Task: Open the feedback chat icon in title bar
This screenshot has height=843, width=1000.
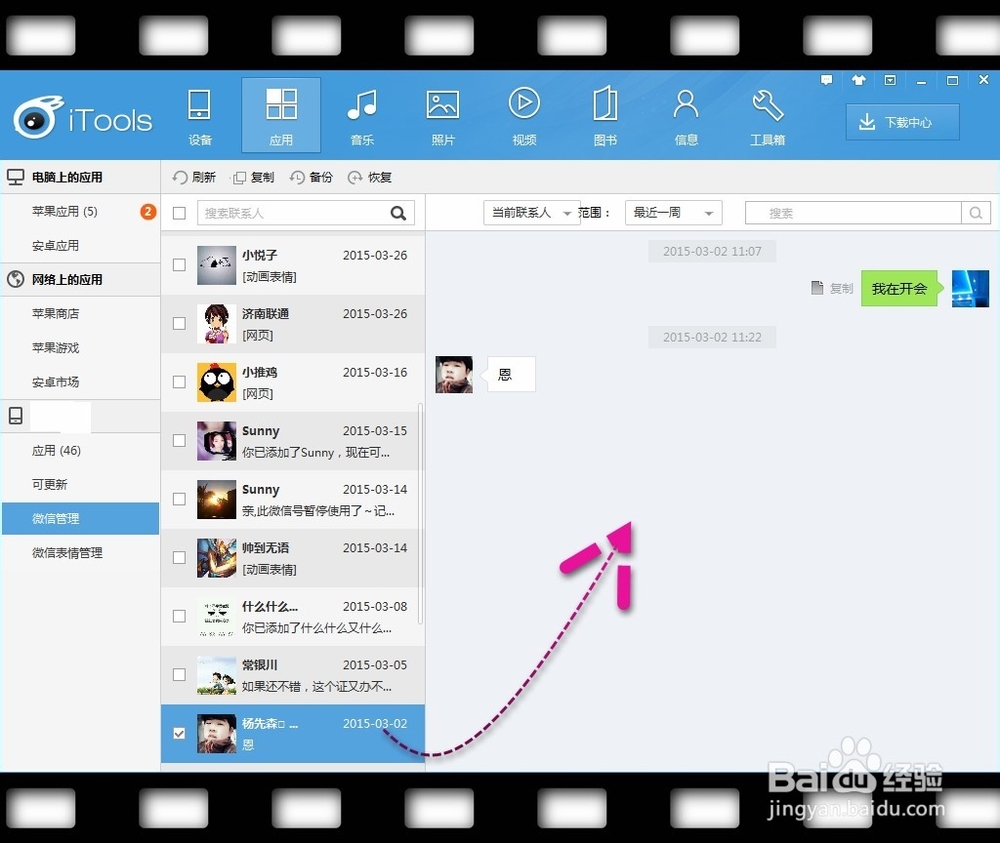Action: coord(827,80)
